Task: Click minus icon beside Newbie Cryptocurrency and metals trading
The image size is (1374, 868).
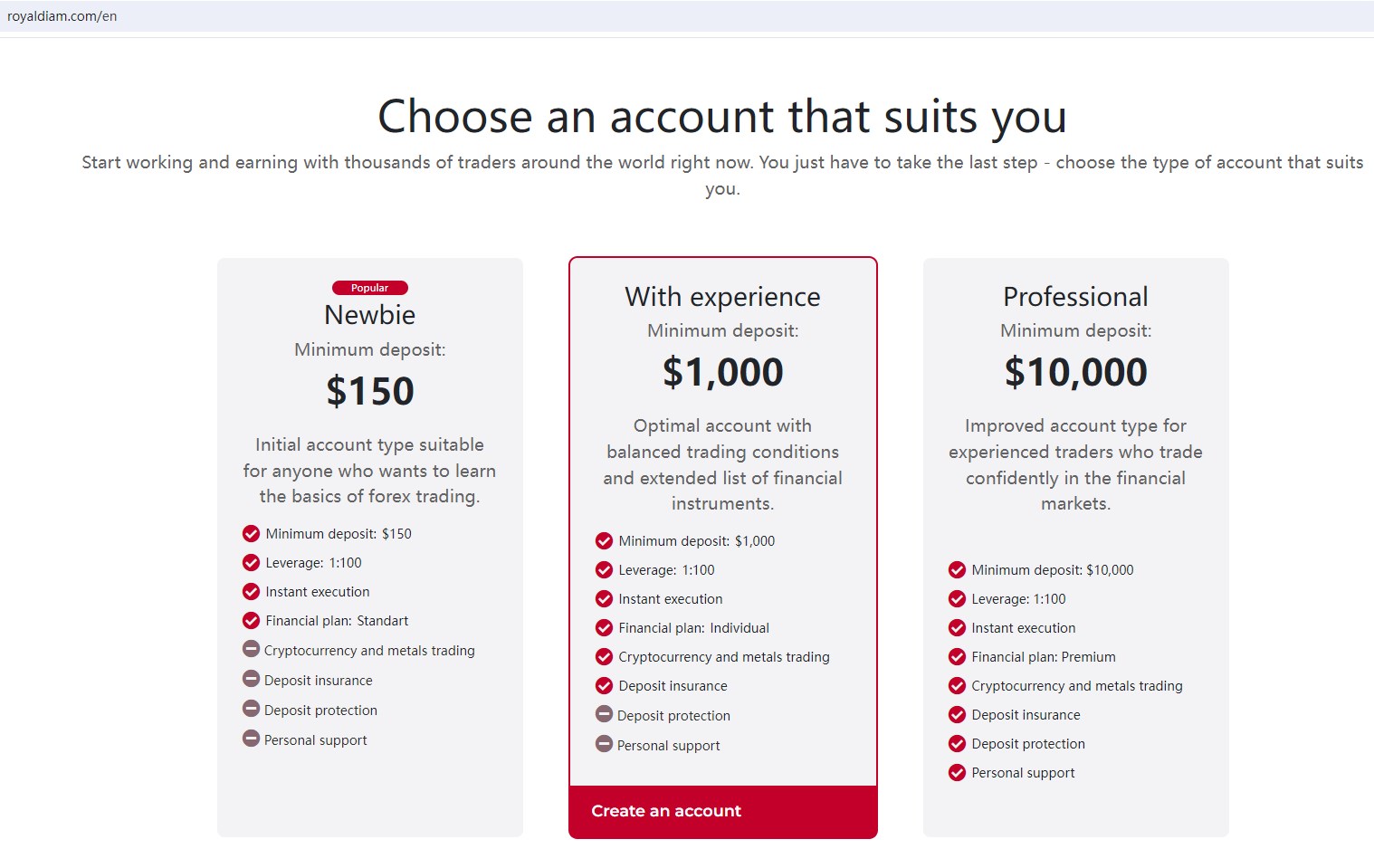Action: click(252, 649)
